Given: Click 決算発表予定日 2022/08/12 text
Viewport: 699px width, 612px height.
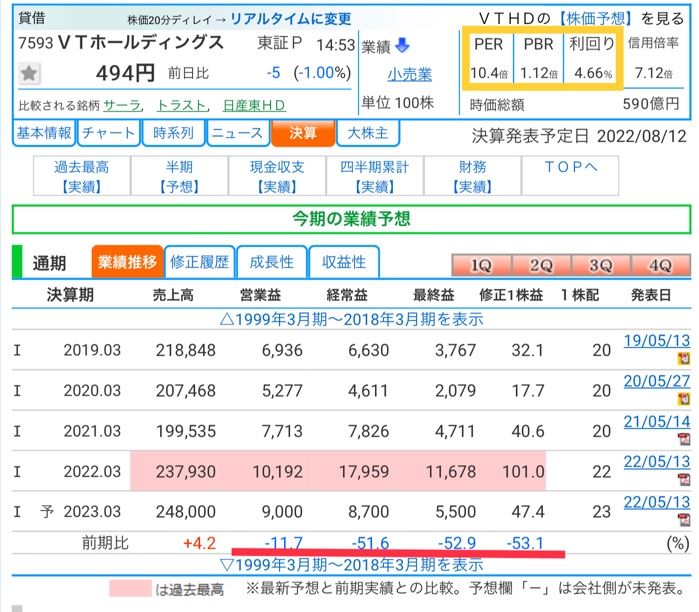Looking at the screenshot, I should click(x=579, y=136).
